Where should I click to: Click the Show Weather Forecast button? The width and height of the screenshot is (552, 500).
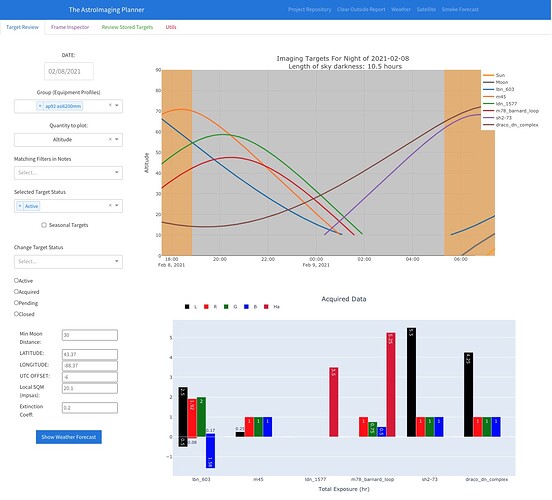pos(69,437)
